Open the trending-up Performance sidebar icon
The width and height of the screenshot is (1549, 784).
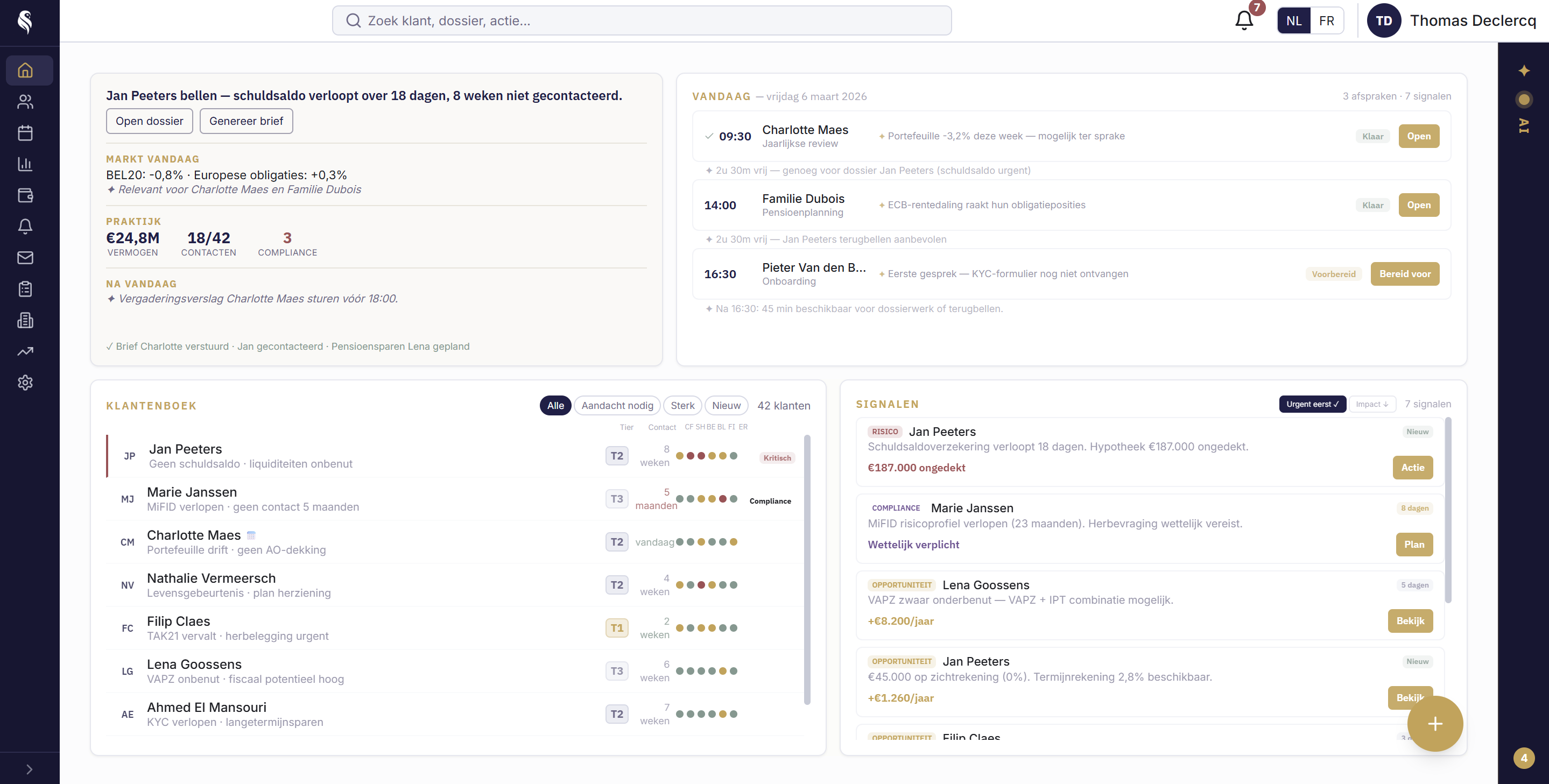pyautogui.click(x=25, y=351)
